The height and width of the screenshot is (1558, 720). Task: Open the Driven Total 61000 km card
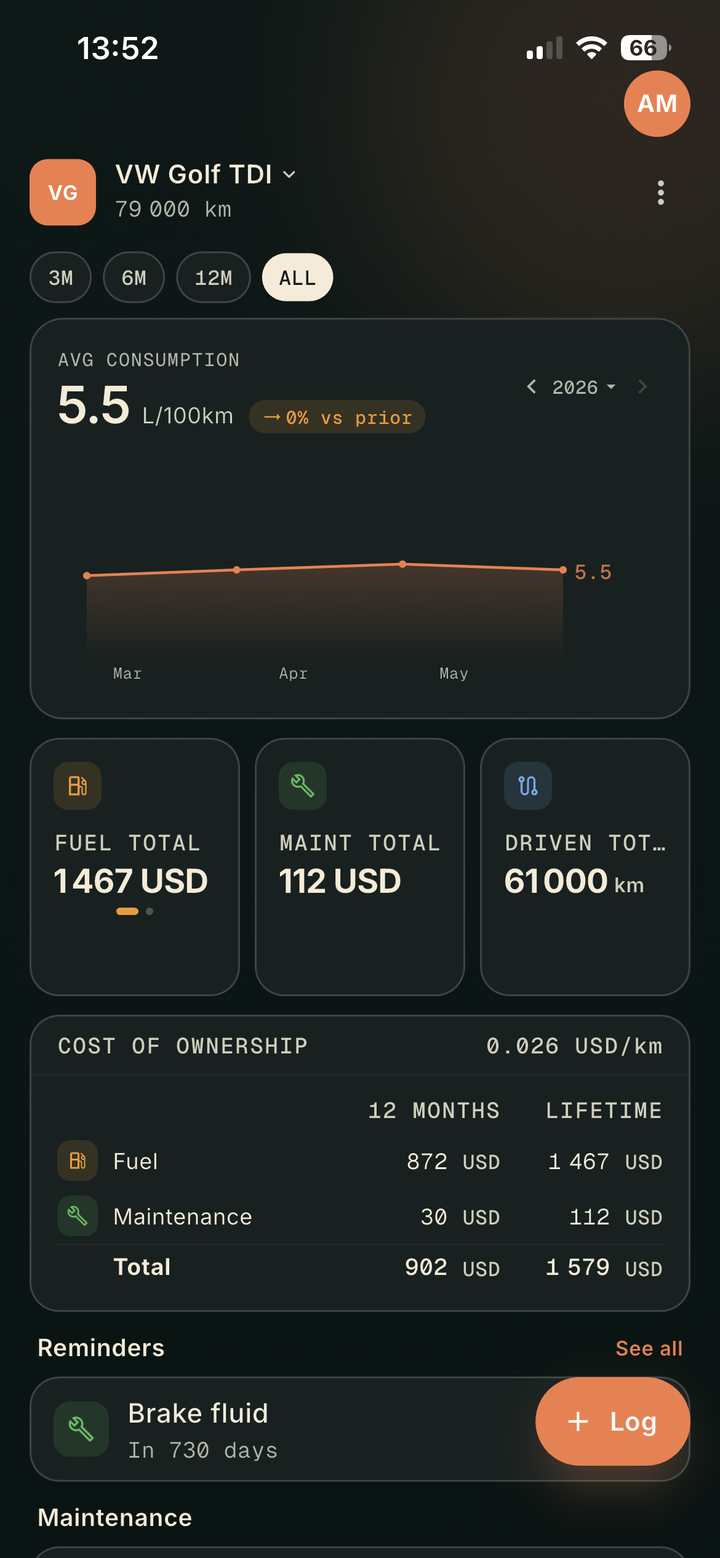pyautogui.click(x=585, y=867)
